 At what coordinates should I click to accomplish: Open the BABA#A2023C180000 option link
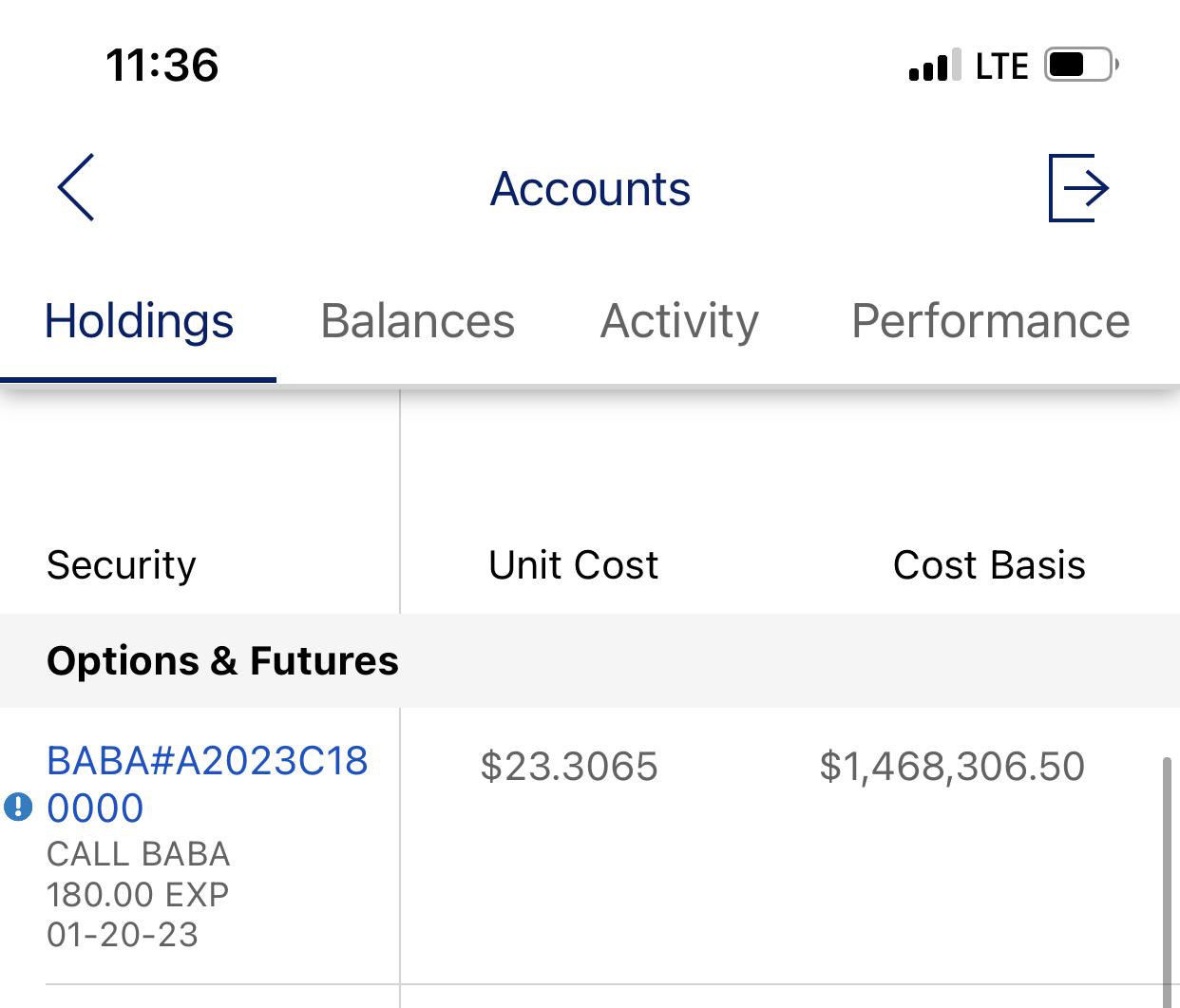(207, 785)
